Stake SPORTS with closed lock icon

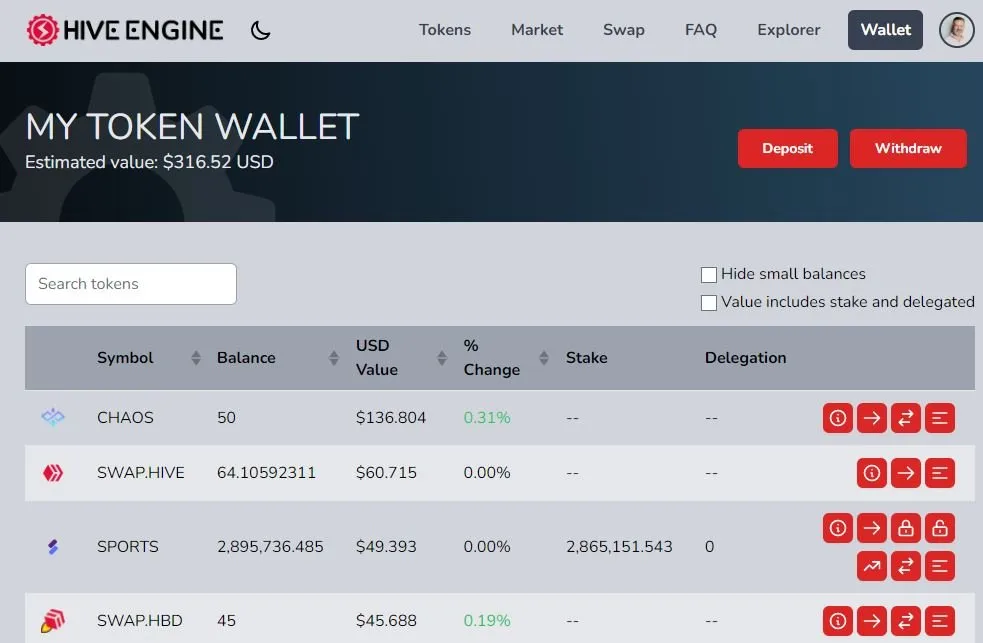[905, 528]
